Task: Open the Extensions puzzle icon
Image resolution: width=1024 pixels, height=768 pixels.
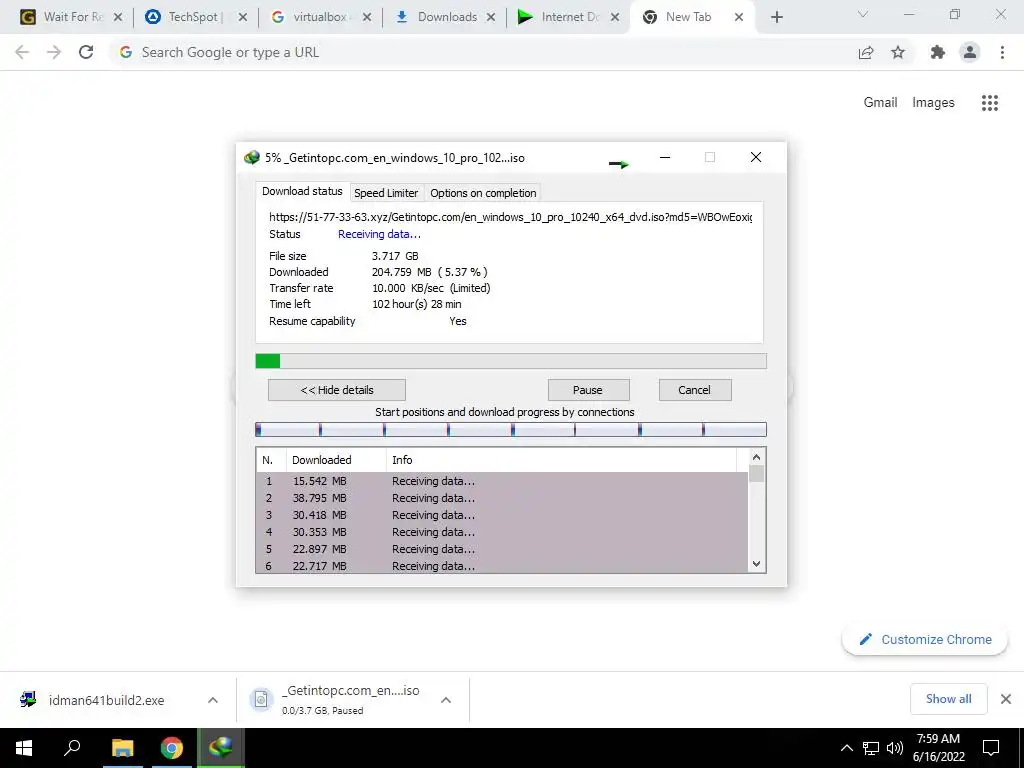Action: pyautogui.click(x=938, y=52)
